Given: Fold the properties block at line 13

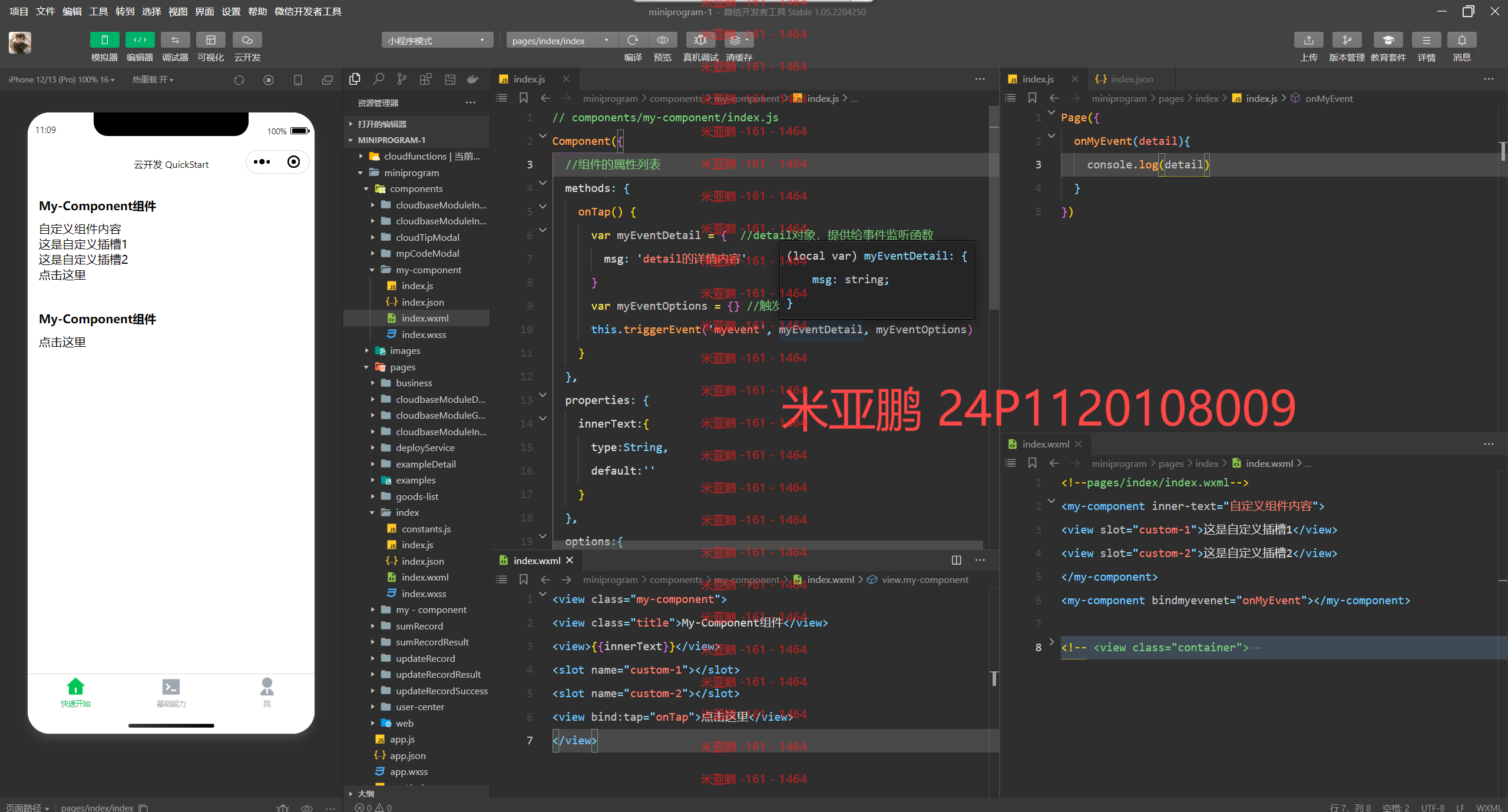Looking at the screenshot, I should tap(543, 395).
